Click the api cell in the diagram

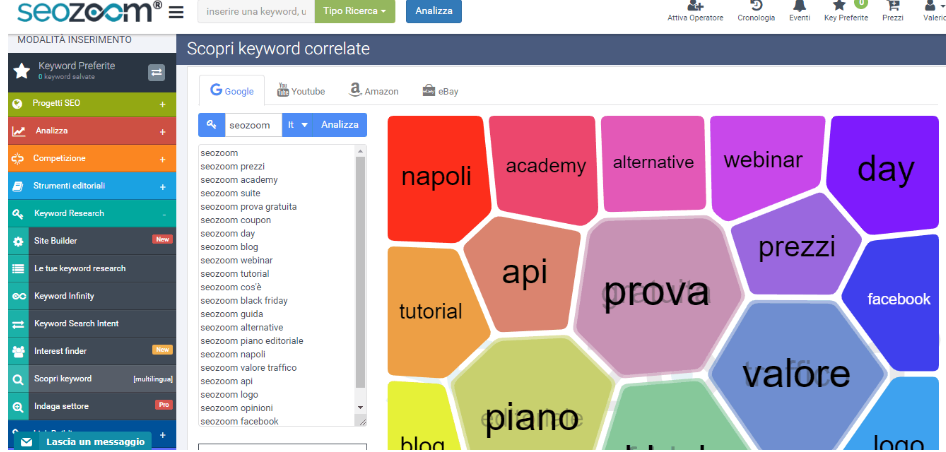[x=524, y=272]
